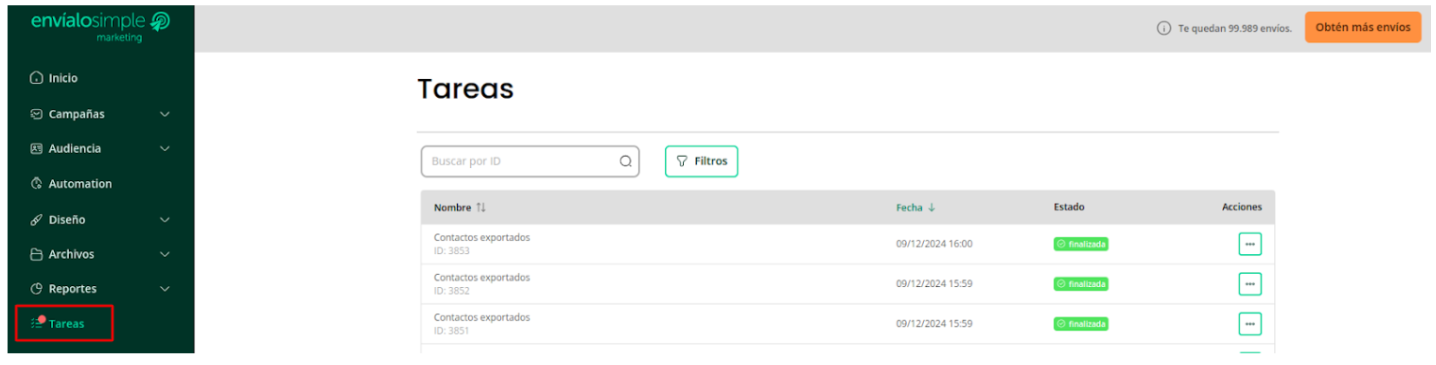Click the envialosimple marketing logo

(99, 27)
